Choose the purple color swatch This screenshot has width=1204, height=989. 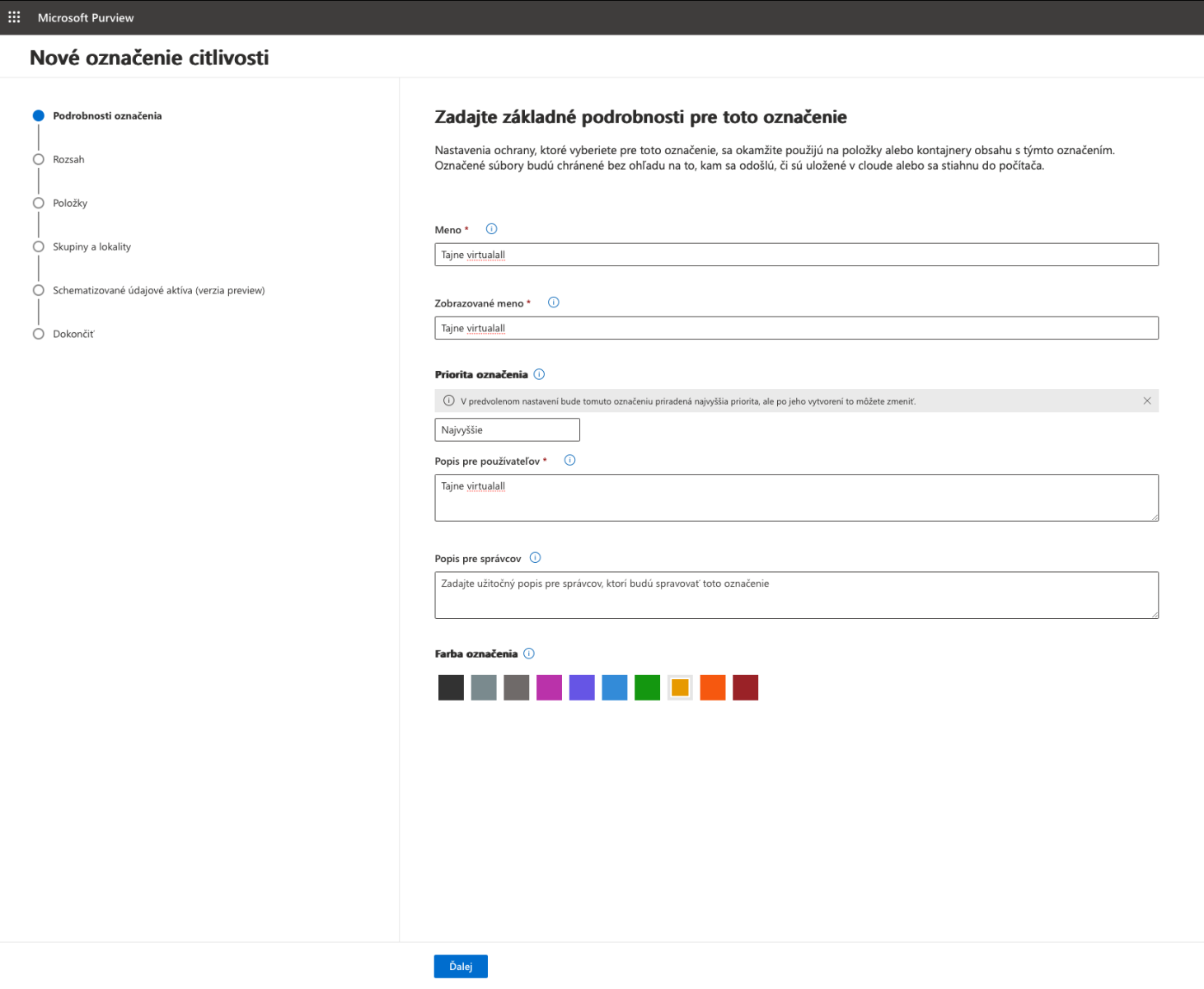(x=582, y=687)
